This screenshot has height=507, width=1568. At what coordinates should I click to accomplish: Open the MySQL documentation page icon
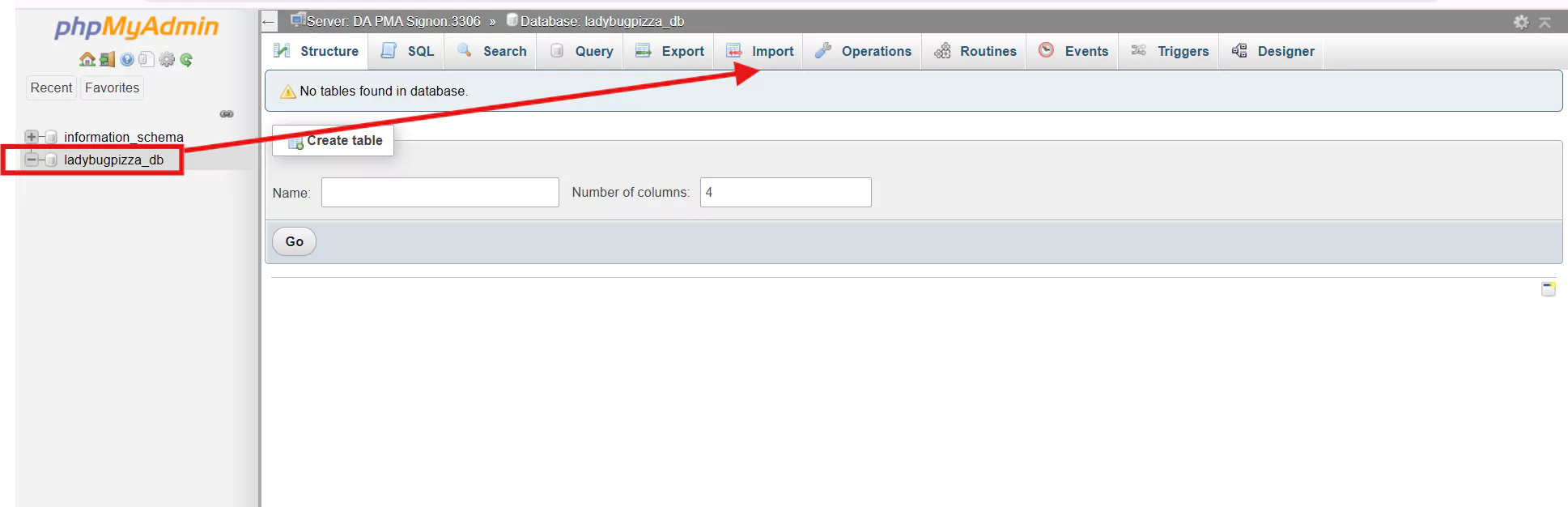(x=146, y=59)
